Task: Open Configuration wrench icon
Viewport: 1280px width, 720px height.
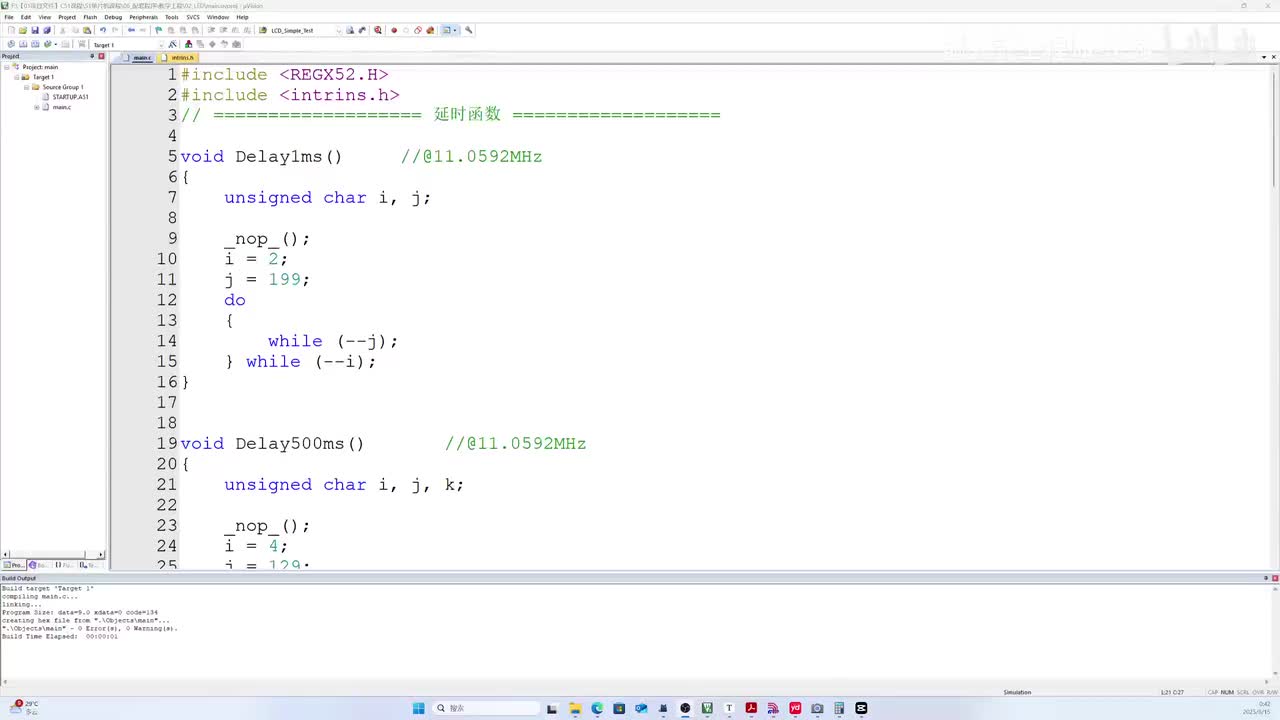Action: click(468, 30)
